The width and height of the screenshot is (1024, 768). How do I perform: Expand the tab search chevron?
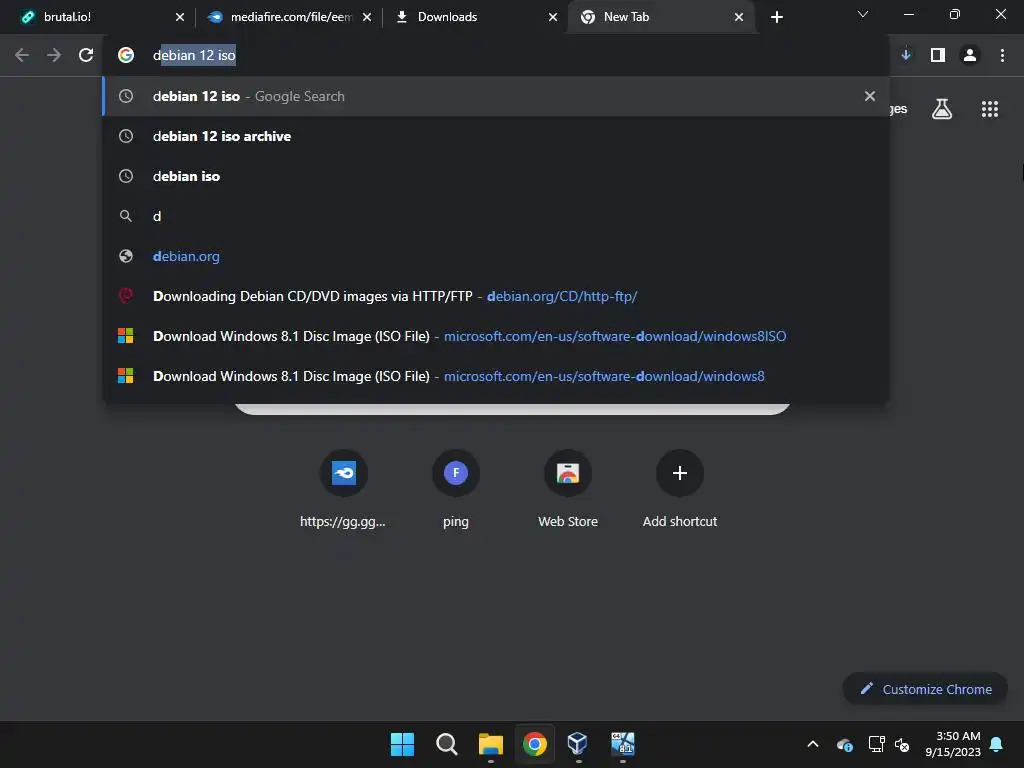pos(863,14)
